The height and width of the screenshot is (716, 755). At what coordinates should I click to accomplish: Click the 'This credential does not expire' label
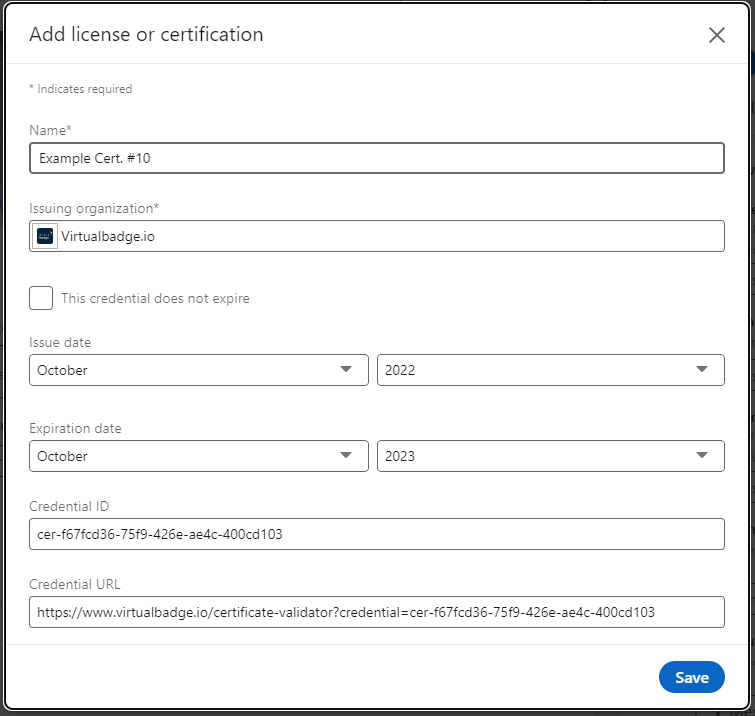pyautogui.click(x=155, y=299)
